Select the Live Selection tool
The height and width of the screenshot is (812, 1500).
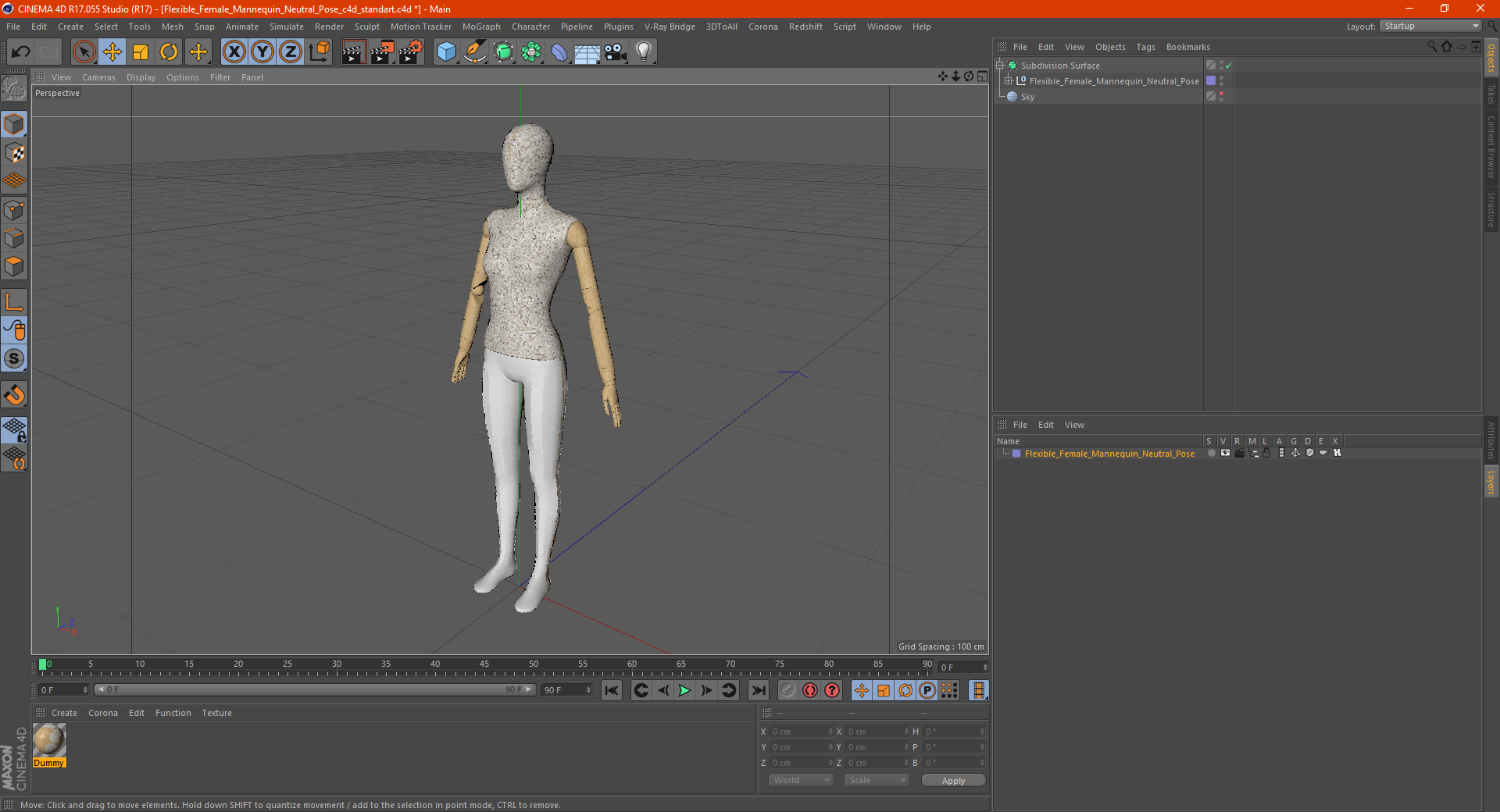(x=84, y=52)
